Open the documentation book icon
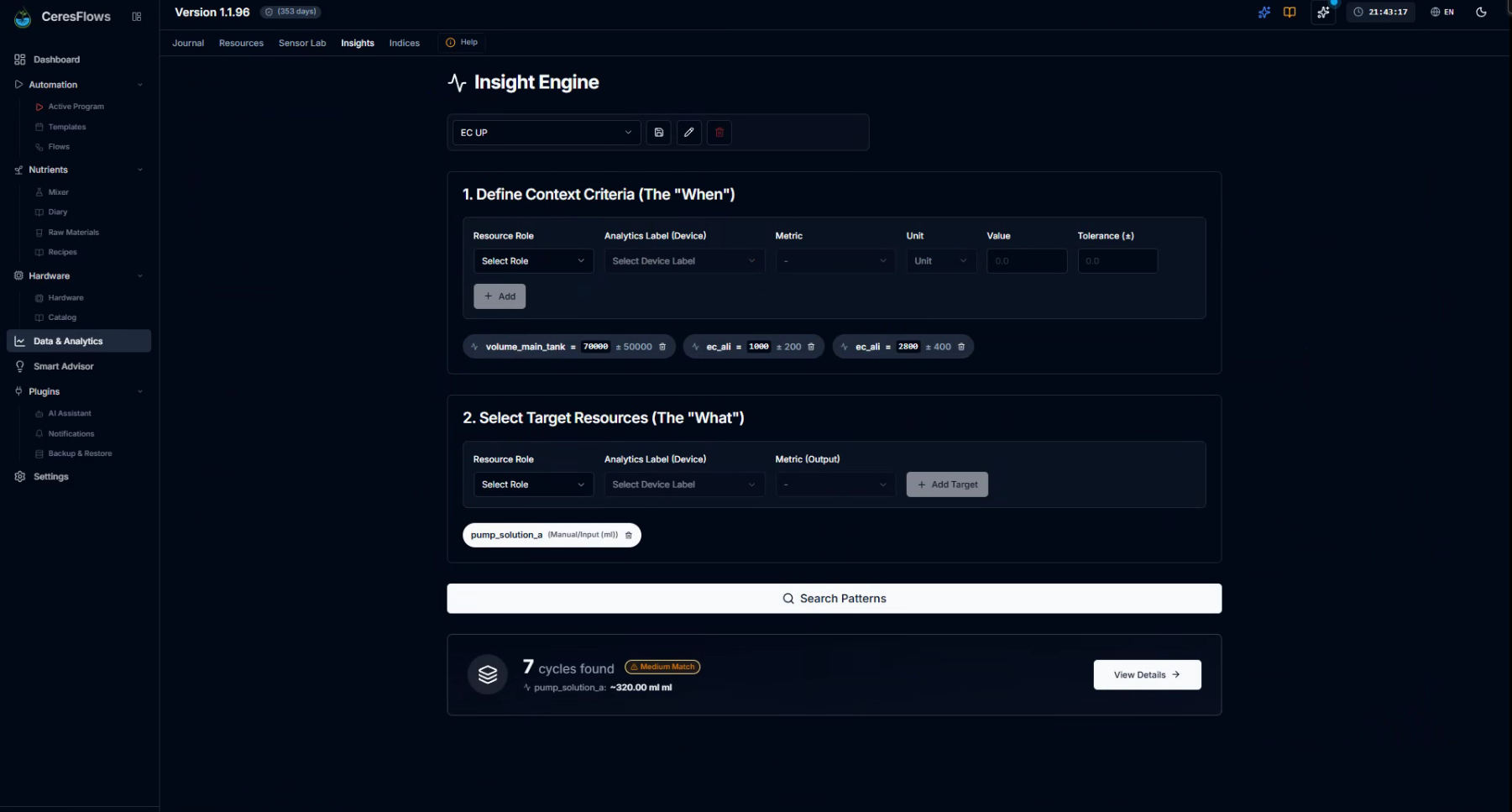Image resolution: width=1512 pixels, height=812 pixels. pyautogui.click(x=1290, y=13)
